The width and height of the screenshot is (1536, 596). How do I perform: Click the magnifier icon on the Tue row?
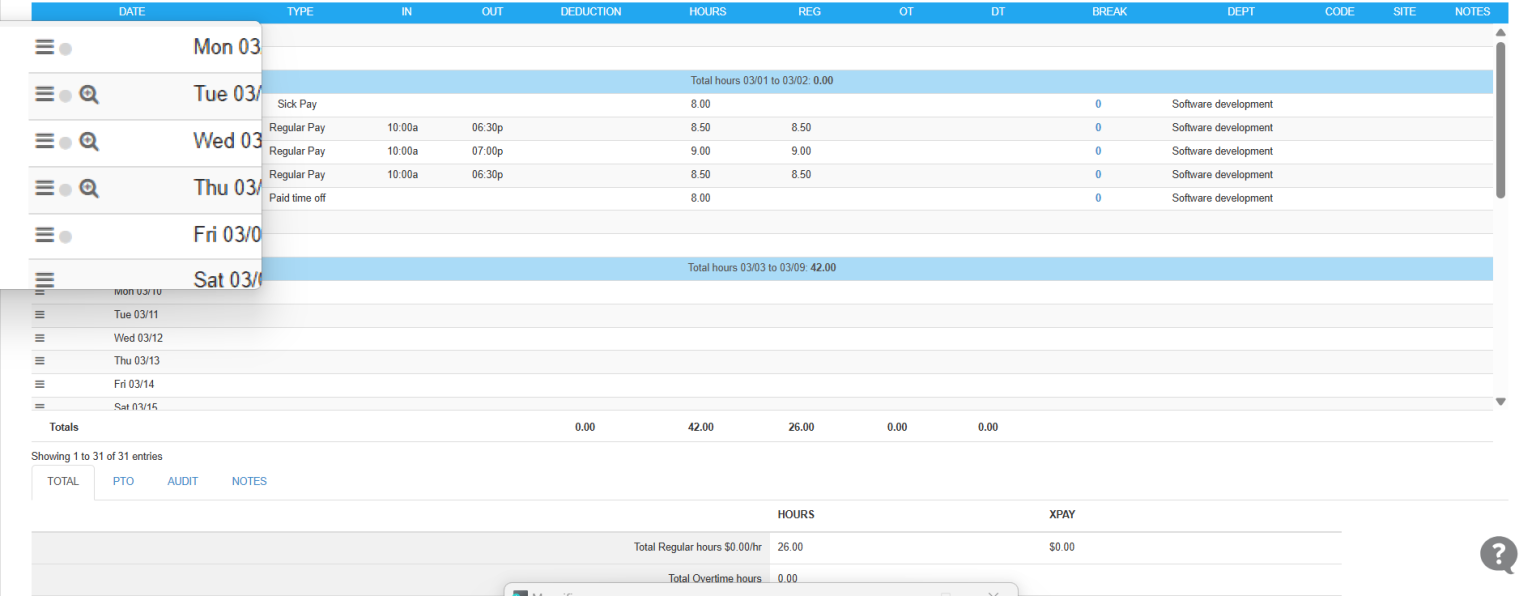(x=89, y=94)
